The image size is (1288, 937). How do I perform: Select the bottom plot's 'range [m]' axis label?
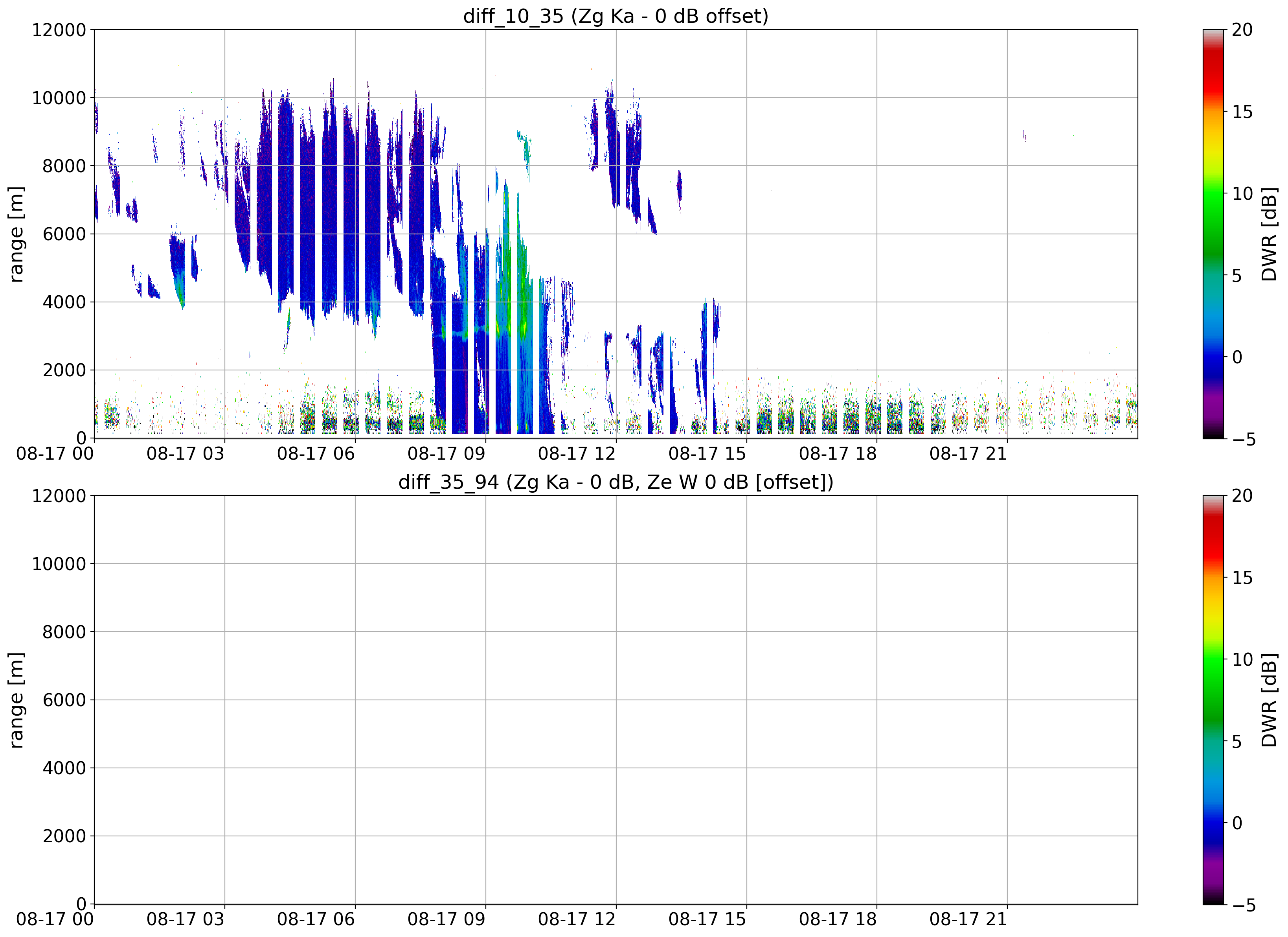point(16,700)
